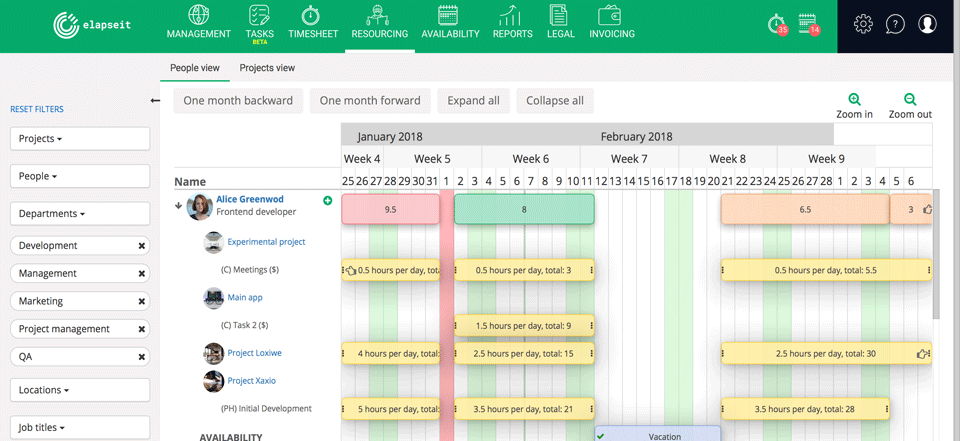Open settings gear icon
The image size is (960, 441).
point(863,24)
